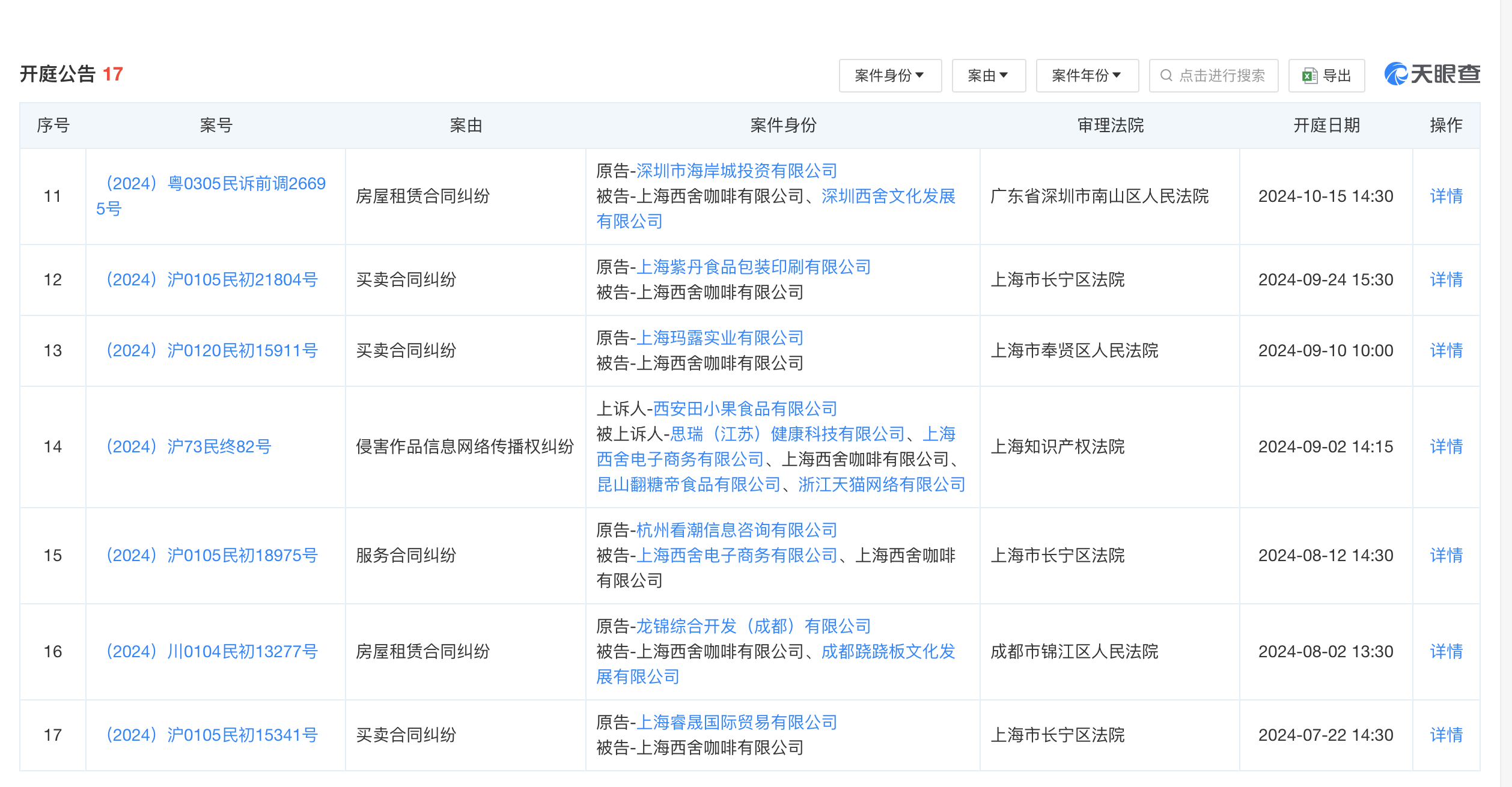Open 详情 for the last row 17
Screen dimensions: 1512x787
point(1446,734)
